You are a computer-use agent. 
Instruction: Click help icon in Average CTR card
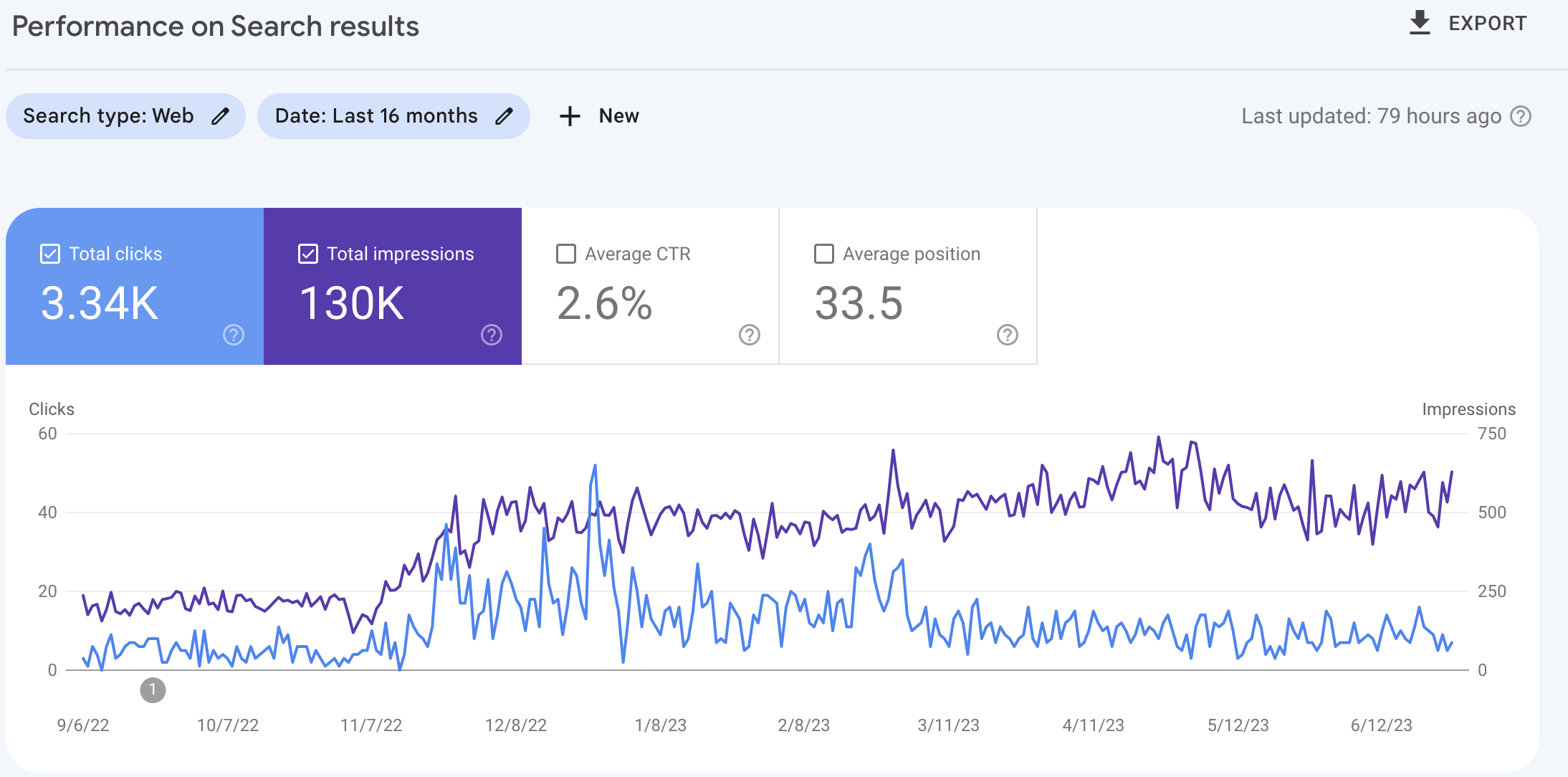(x=750, y=335)
